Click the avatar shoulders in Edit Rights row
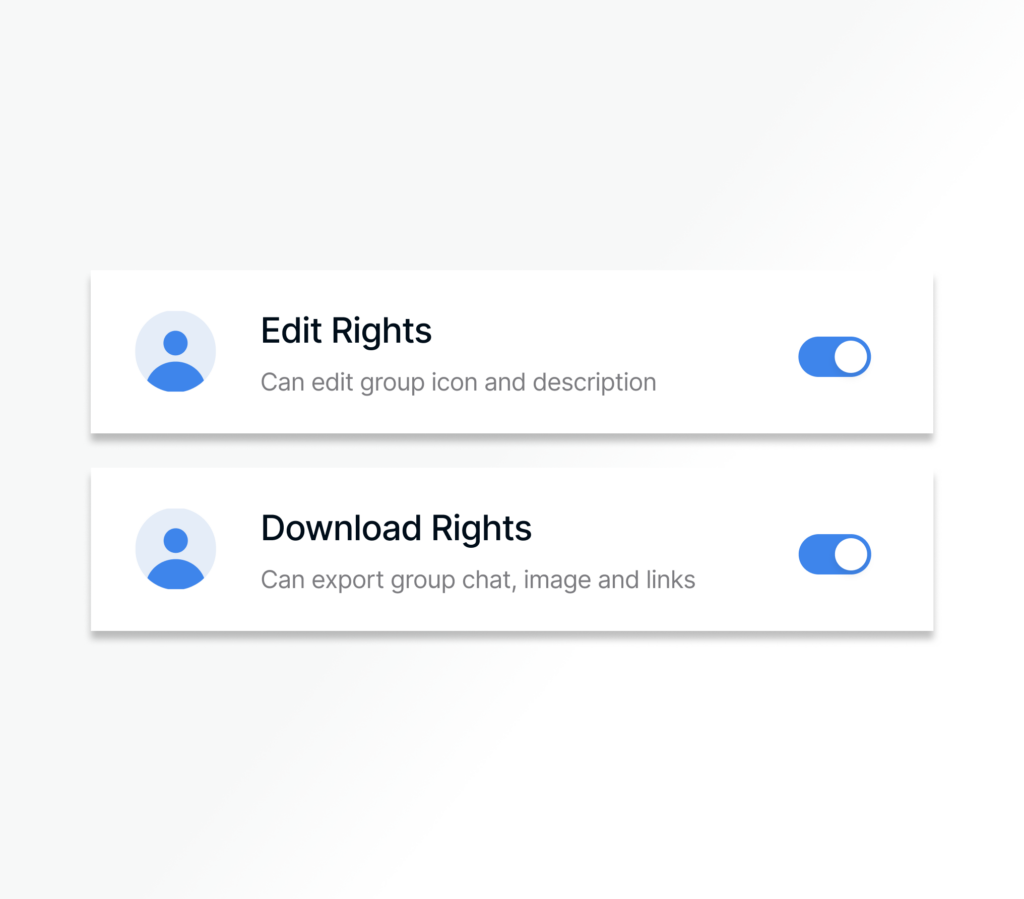Screen dimensions: 1024x899 point(175,377)
